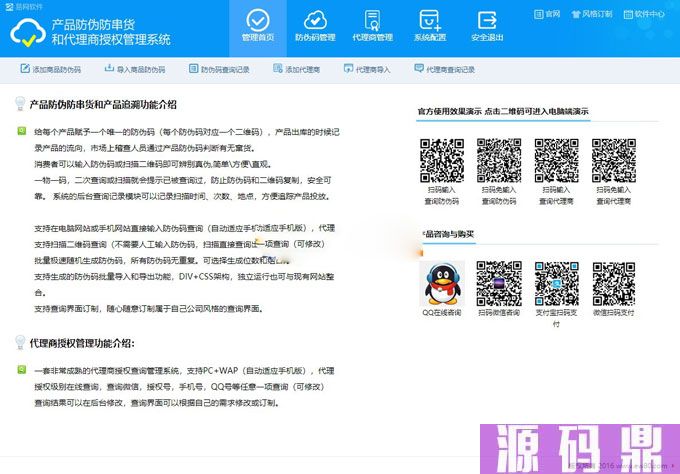Click 支付宝扫码支付 QR code

point(556,284)
